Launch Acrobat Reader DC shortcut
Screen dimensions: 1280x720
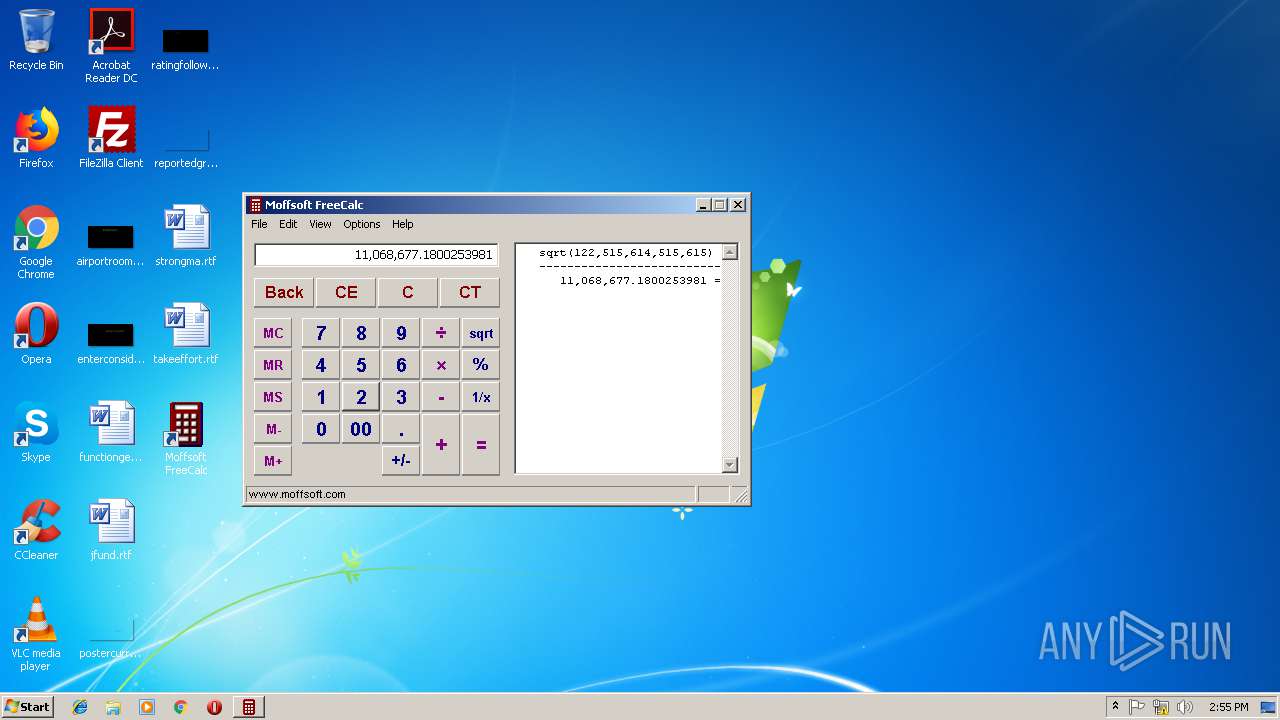point(111,46)
